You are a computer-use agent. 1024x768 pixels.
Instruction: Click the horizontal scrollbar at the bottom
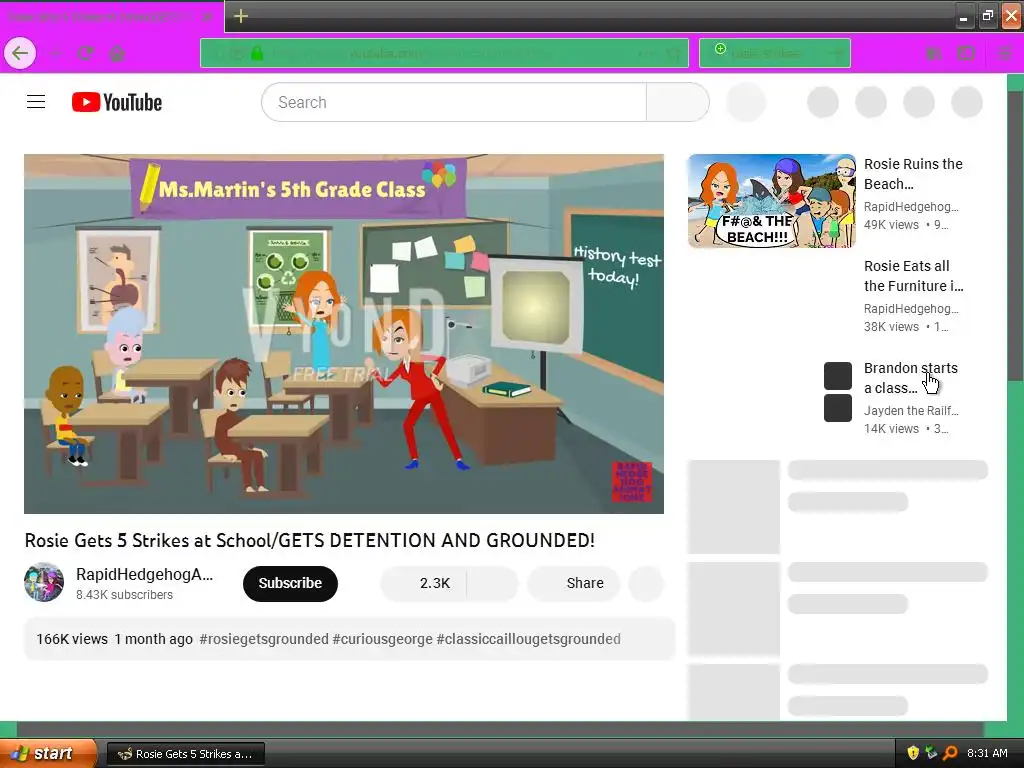pyautogui.click(x=500, y=729)
